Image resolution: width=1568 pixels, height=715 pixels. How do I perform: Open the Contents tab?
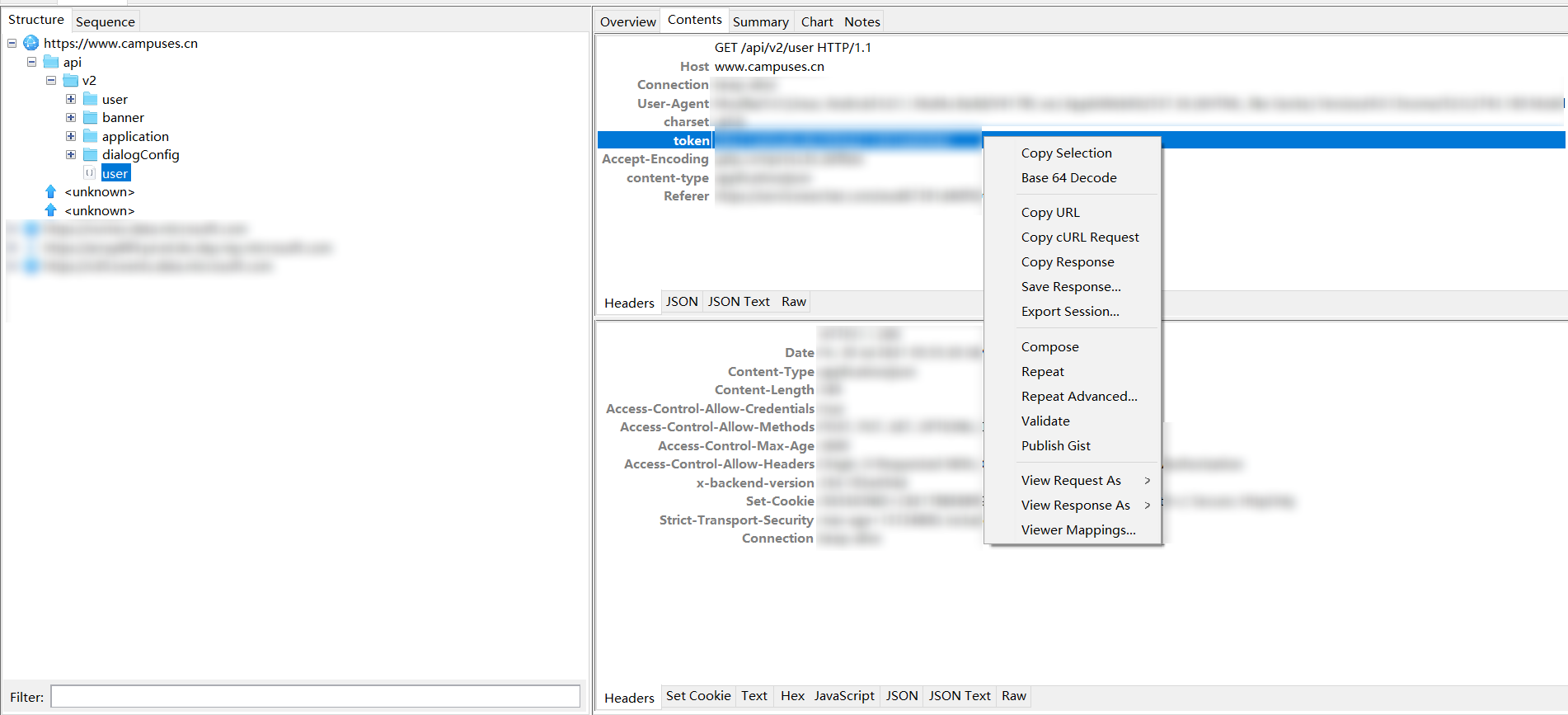point(695,20)
